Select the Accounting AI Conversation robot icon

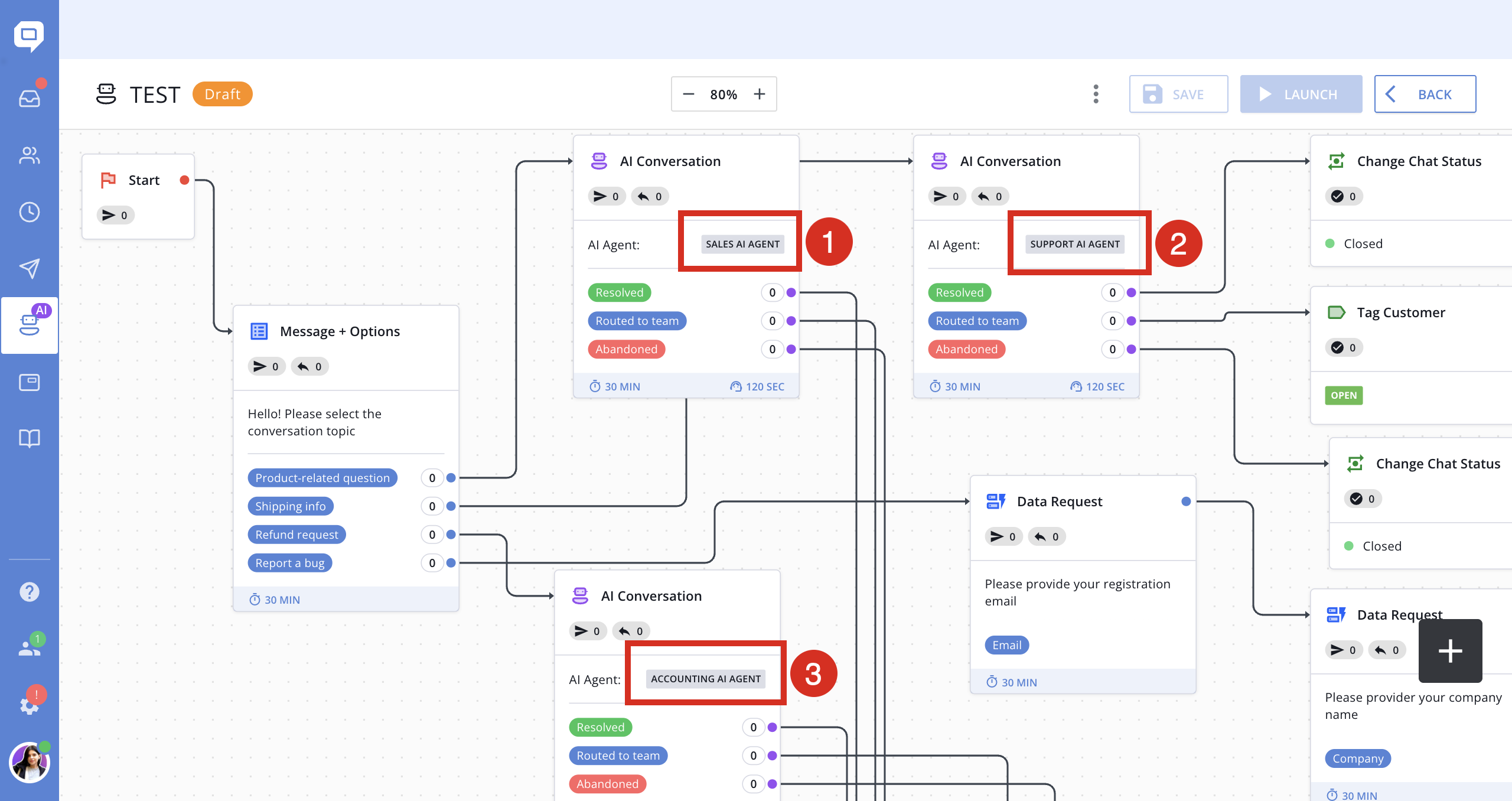(x=581, y=596)
